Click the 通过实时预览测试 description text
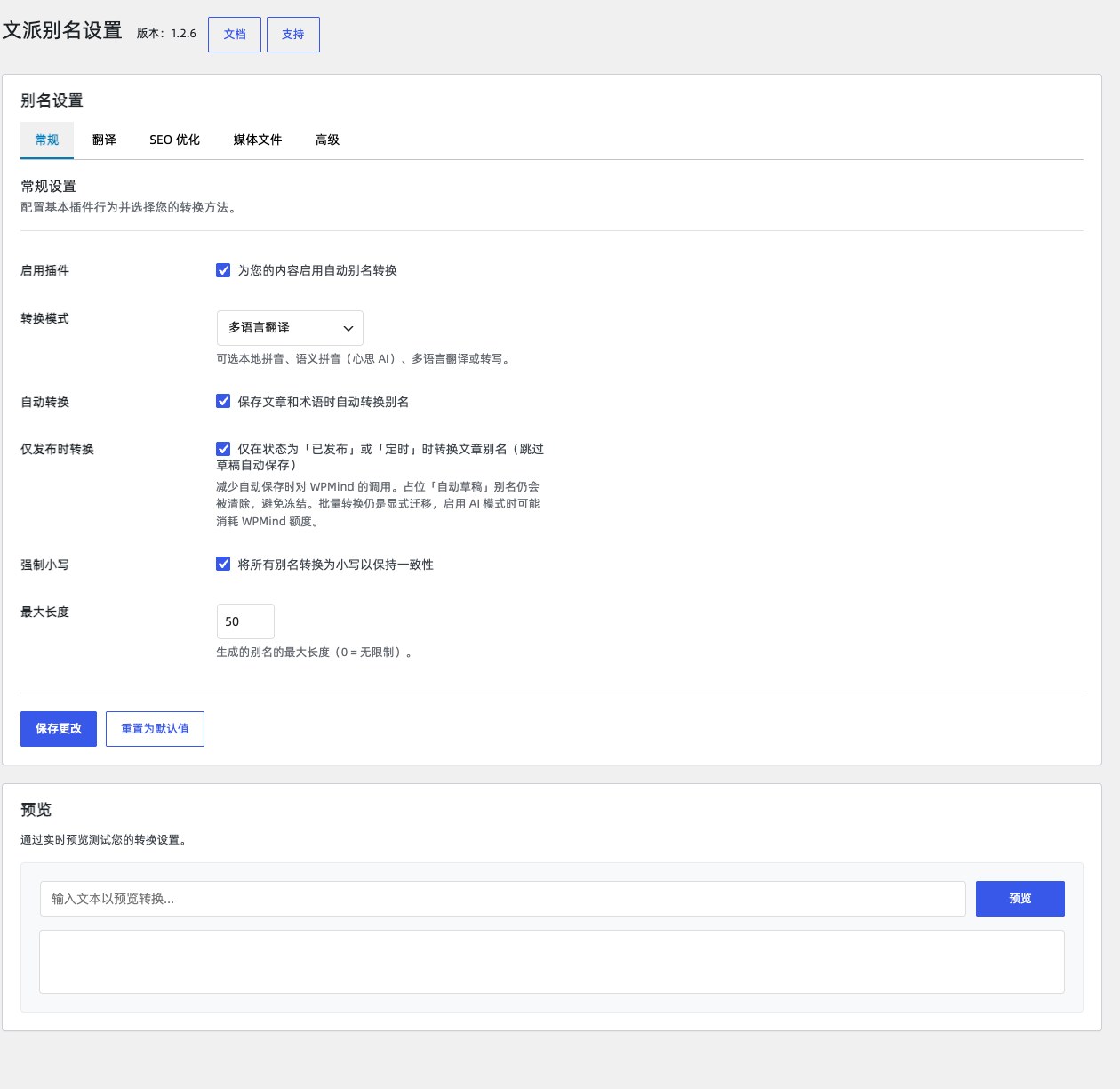 click(106, 839)
